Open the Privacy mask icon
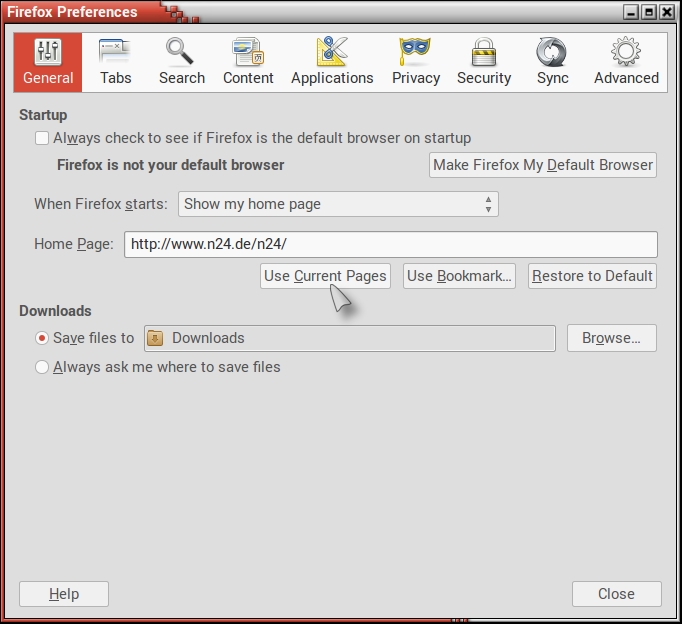This screenshot has width=682, height=624. (415, 51)
